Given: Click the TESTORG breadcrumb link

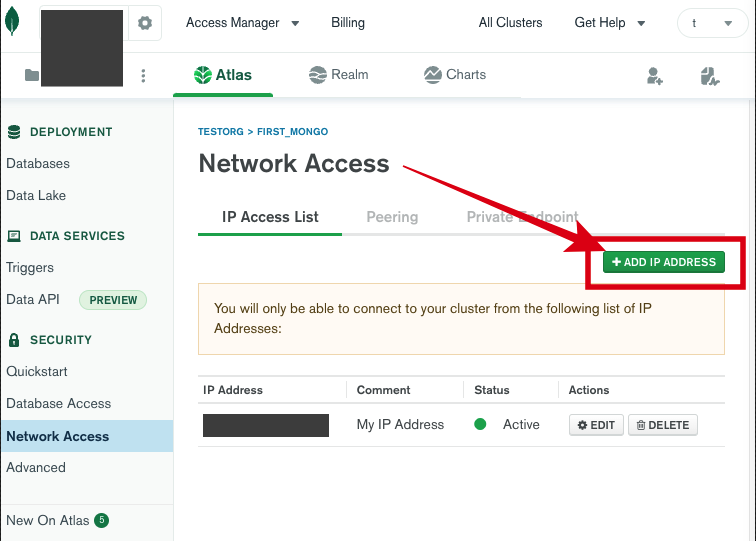Looking at the screenshot, I should [221, 132].
